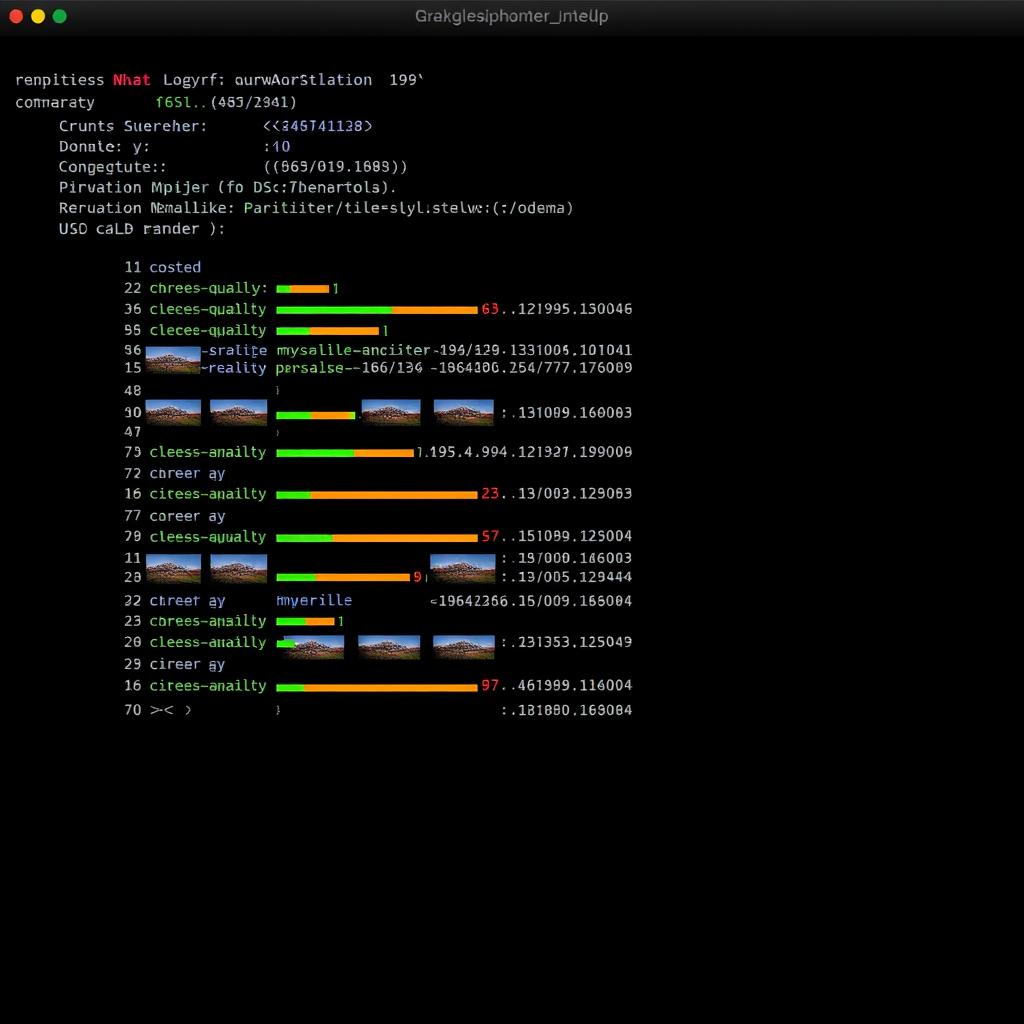The width and height of the screenshot is (1024, 1024).
Task: Click the progress bar ending with red 23
Action: 376,494
